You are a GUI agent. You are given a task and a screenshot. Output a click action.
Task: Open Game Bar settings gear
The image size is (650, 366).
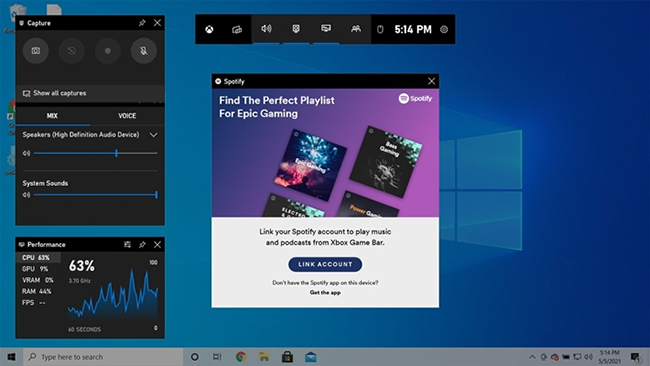point(444,29)
